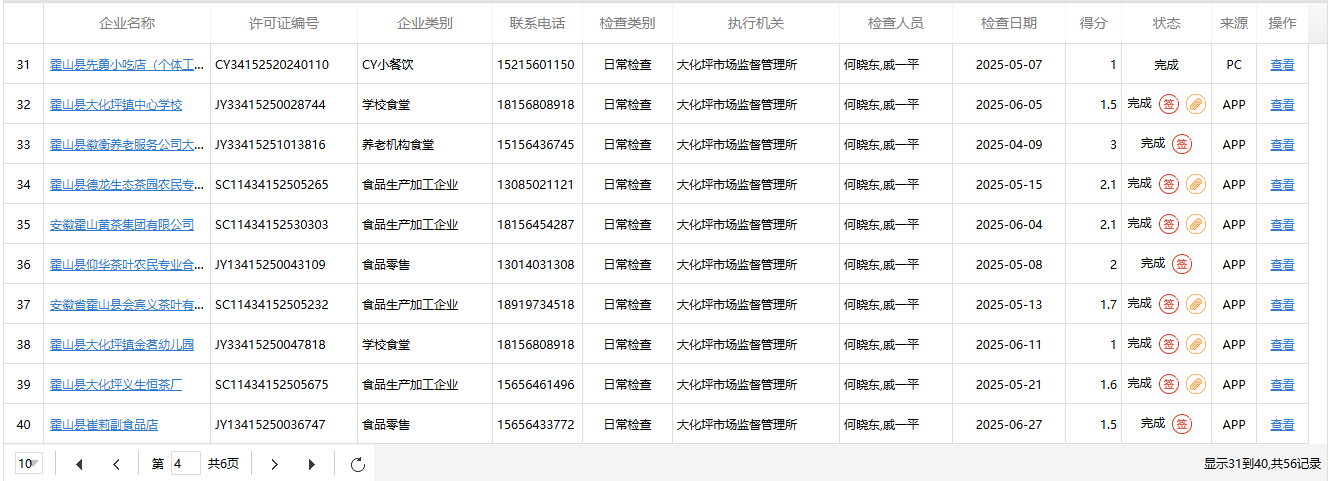Go to the previous page

(117, 464)
